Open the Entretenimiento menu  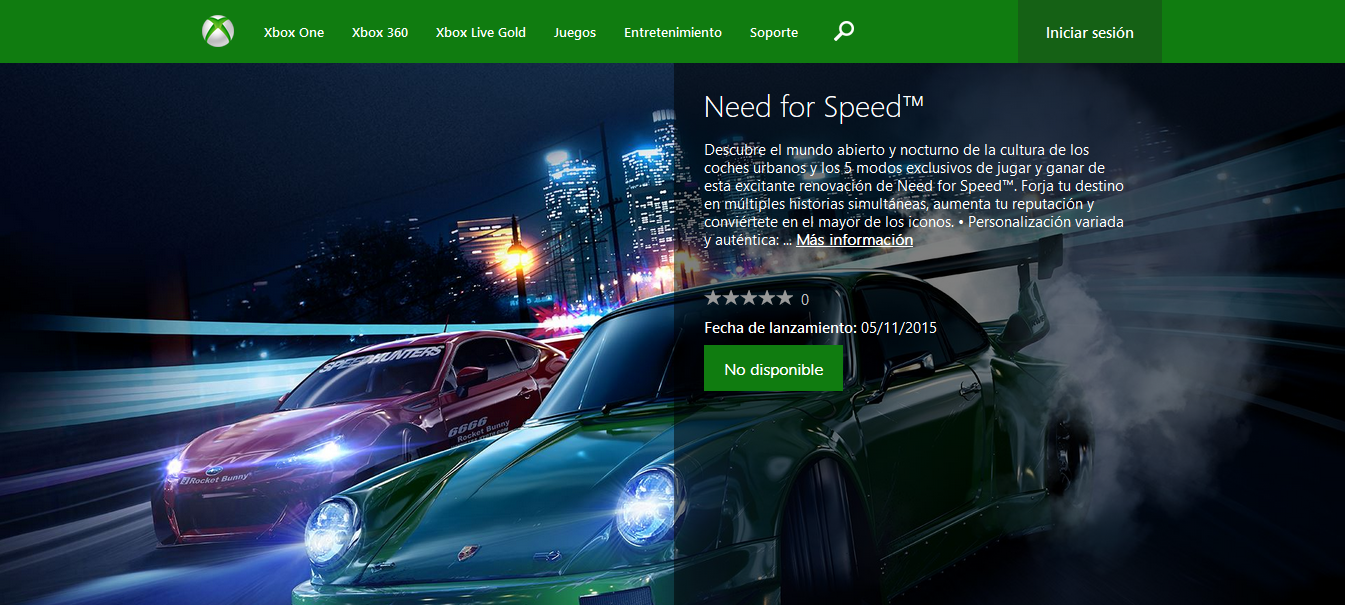coord(673,33)
